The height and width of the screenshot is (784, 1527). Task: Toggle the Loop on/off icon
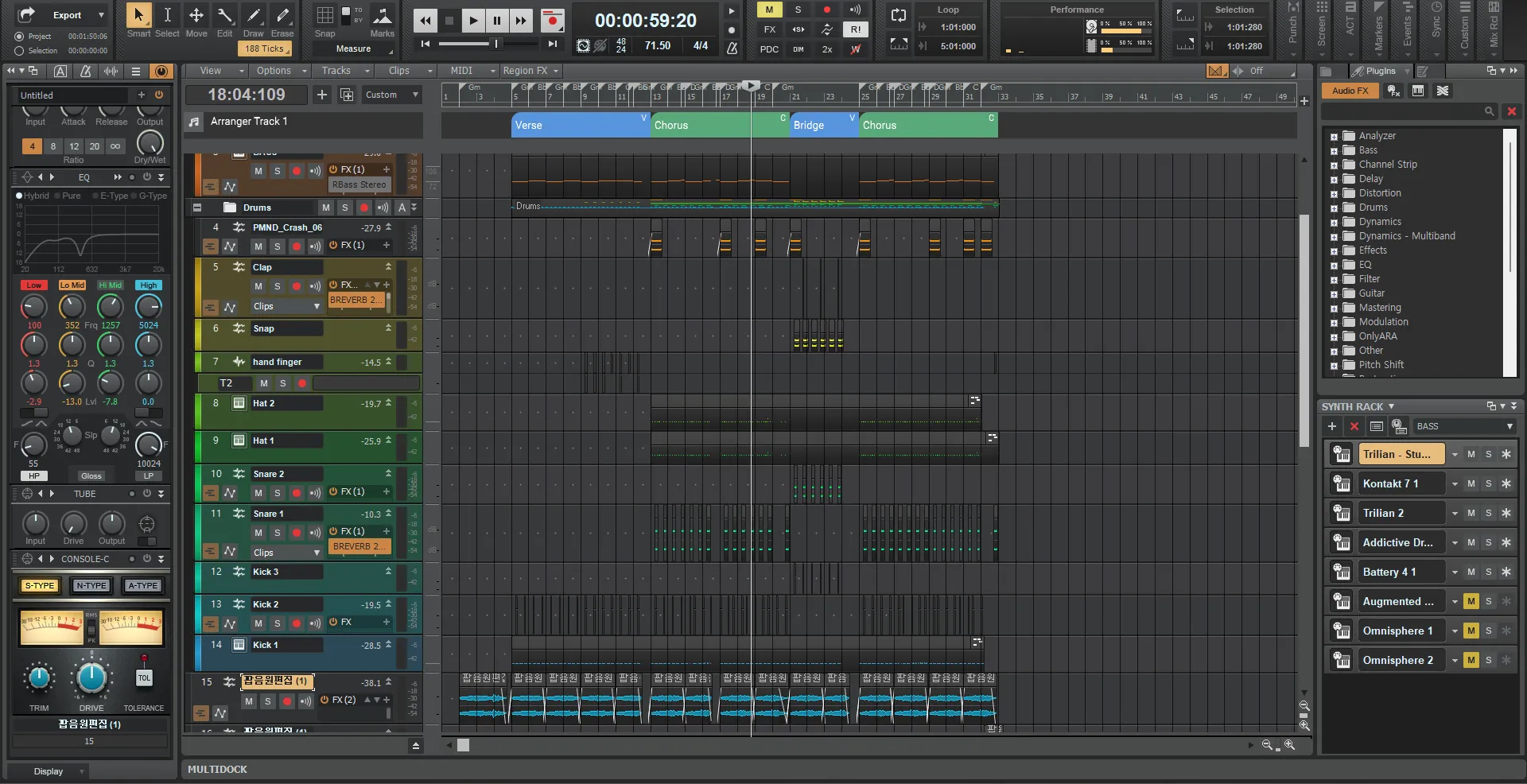pyautogui.click(x=899, y=15)
